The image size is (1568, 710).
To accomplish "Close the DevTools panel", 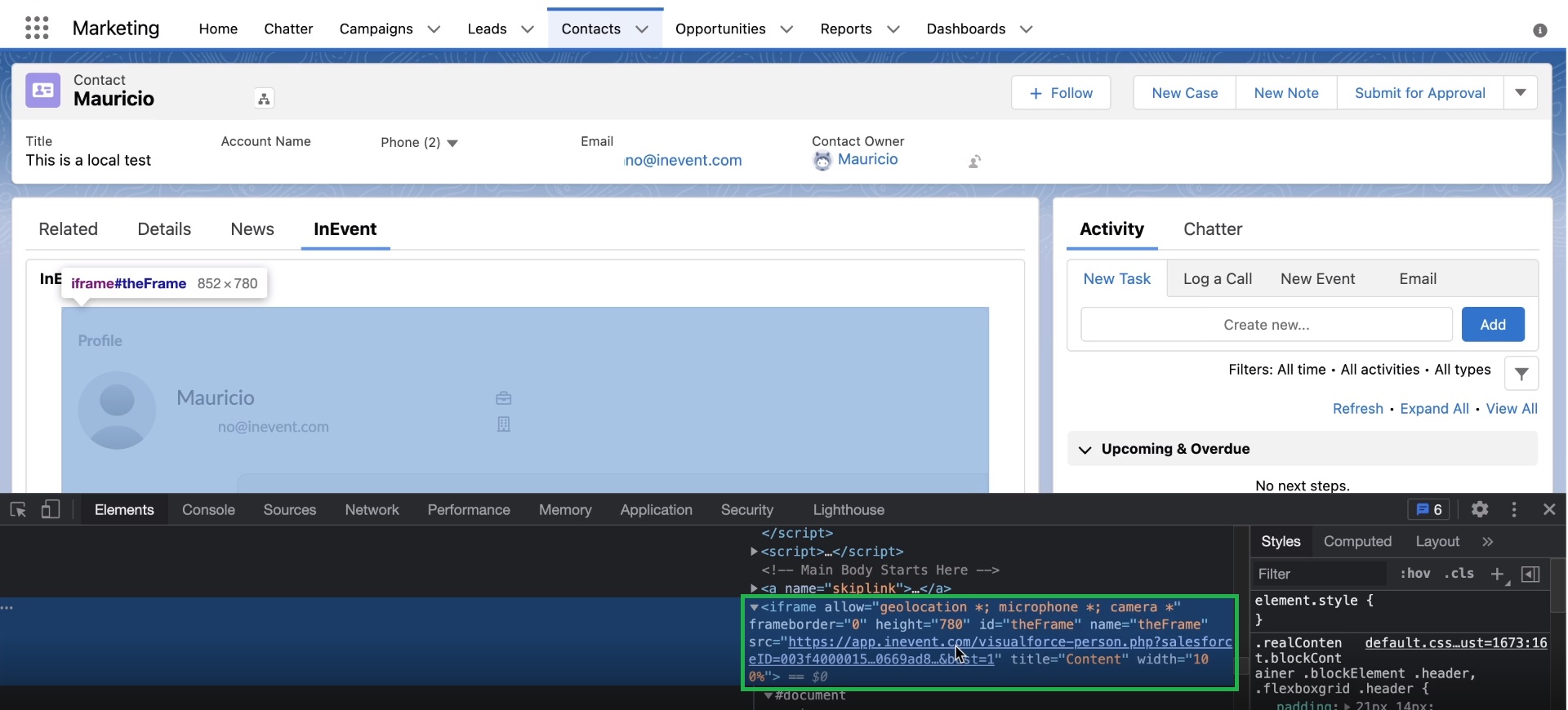I will coord(1549,509).
